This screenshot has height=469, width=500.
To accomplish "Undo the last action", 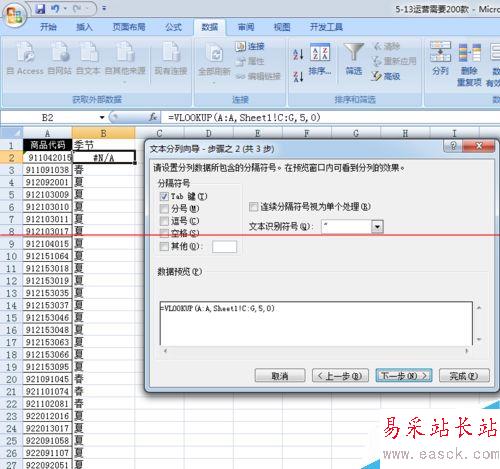I will (55, 9).
